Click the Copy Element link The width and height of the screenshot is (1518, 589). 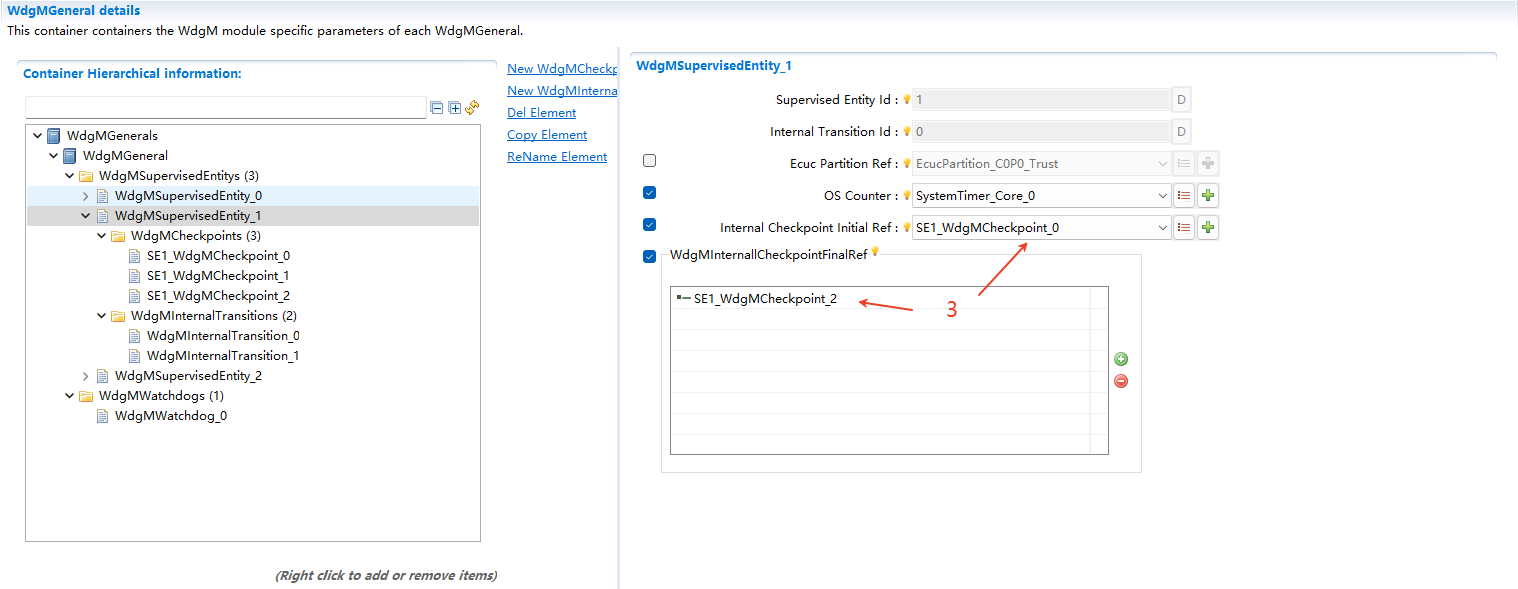click(547, 135)
